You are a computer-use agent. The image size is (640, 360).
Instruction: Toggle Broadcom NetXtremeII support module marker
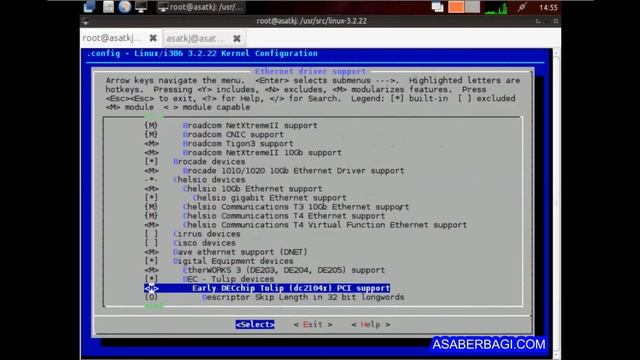151,125
